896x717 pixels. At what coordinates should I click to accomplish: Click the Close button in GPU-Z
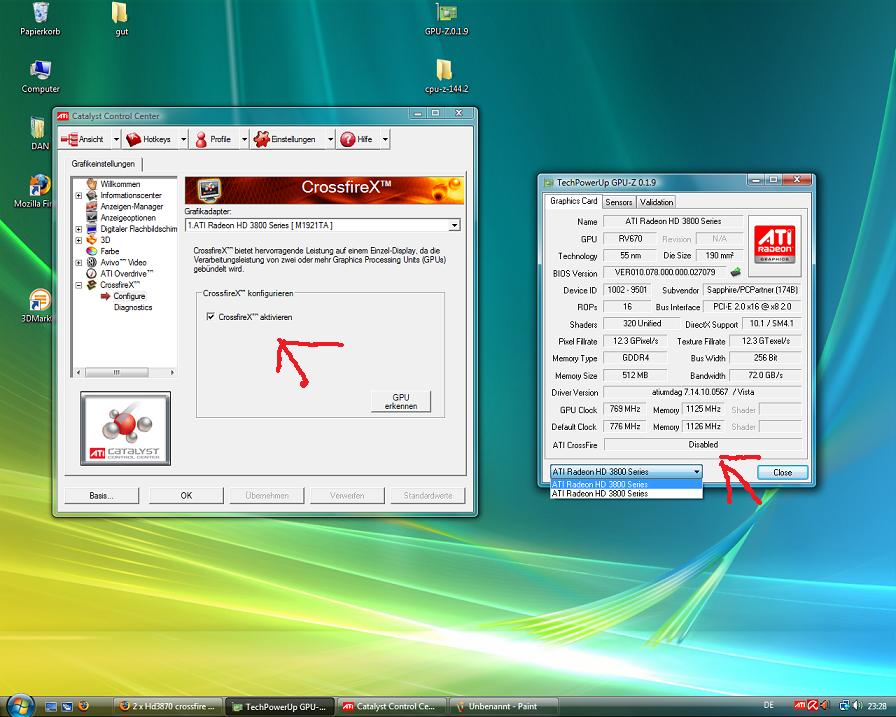click(782, 472)
